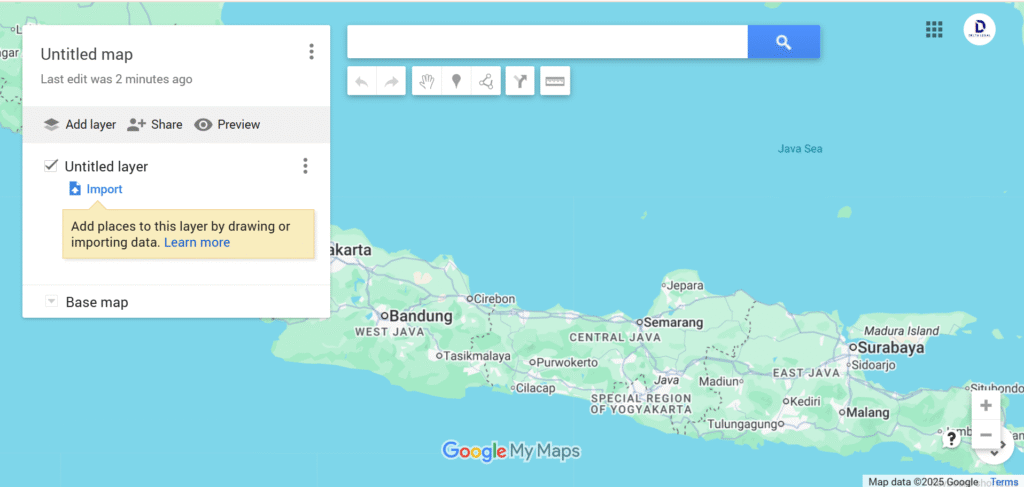Open the Untitled map three-dot menu
1024x487 pixels.
click(x=312, y=52)
